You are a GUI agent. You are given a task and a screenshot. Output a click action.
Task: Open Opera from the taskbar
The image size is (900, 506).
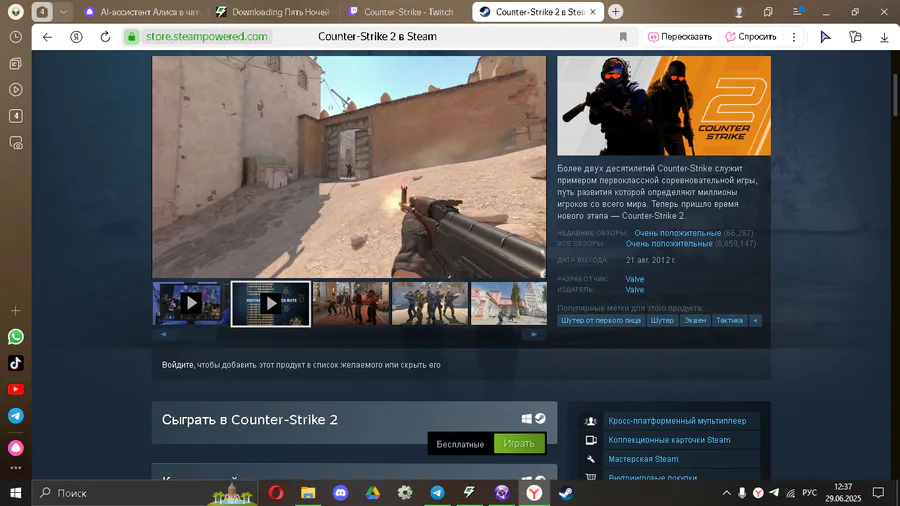[x=276, y=493]
